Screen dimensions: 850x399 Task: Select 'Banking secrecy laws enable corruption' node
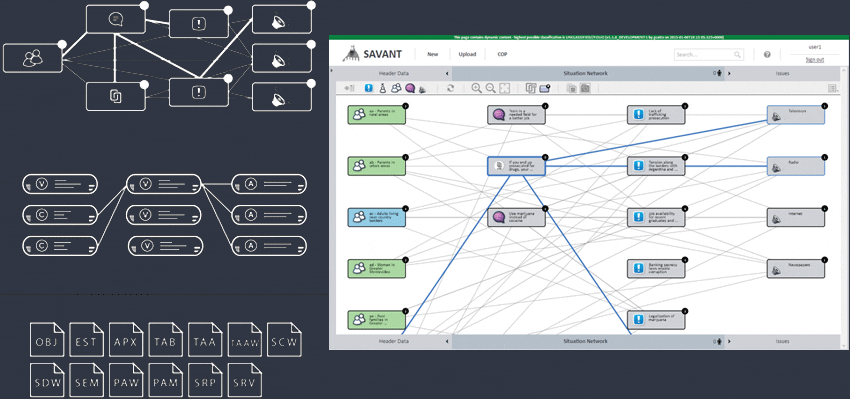click(656, 269)
